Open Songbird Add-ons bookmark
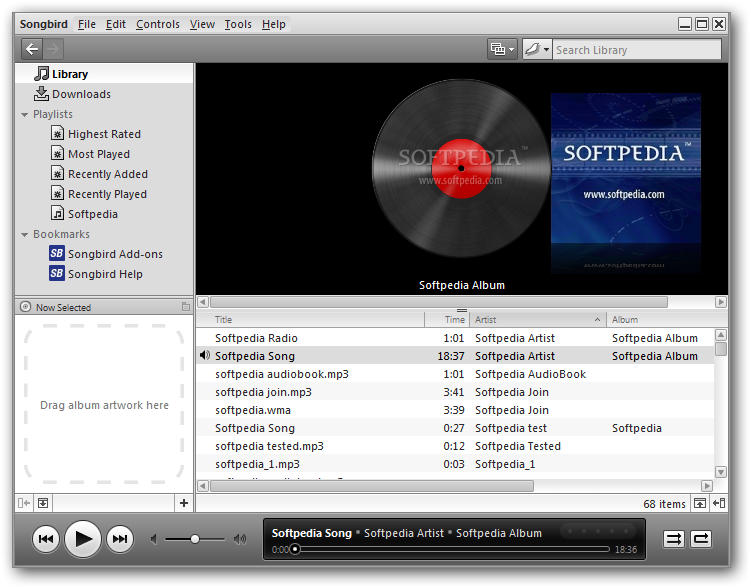751x588 pixels. click(x=115, y=254)
